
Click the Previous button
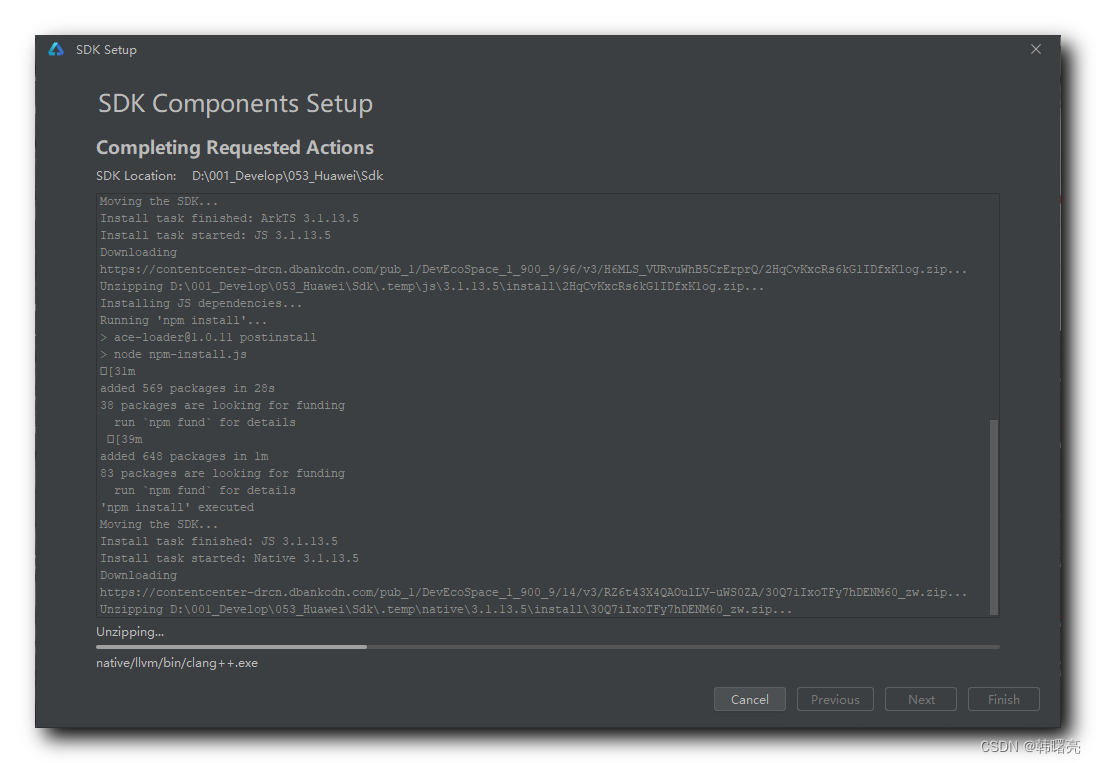(835, 699)
